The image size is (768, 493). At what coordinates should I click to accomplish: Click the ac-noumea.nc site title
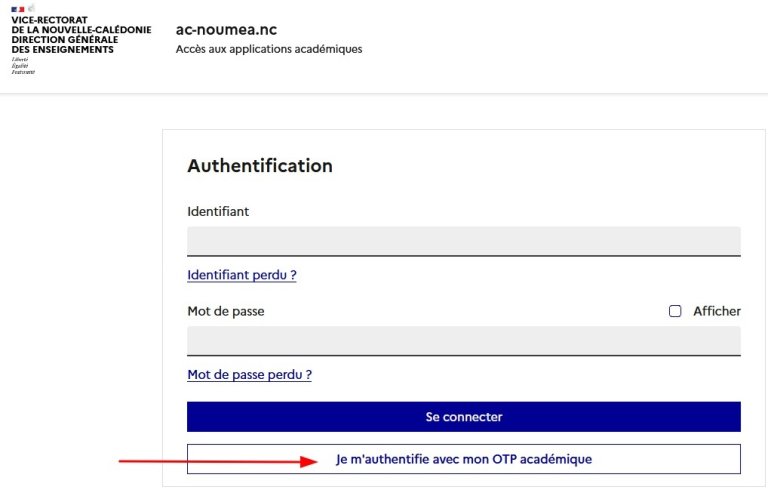226,30
